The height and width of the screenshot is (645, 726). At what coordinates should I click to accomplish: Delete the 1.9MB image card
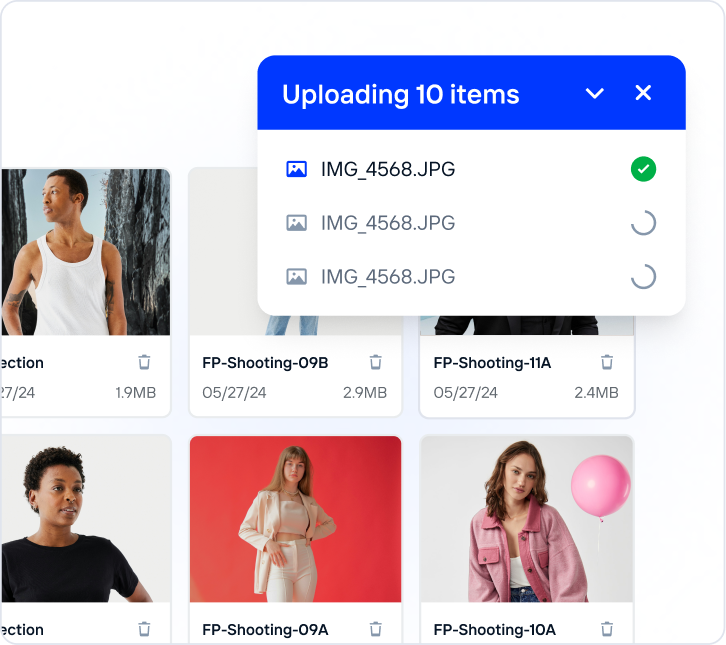point(144,362)
